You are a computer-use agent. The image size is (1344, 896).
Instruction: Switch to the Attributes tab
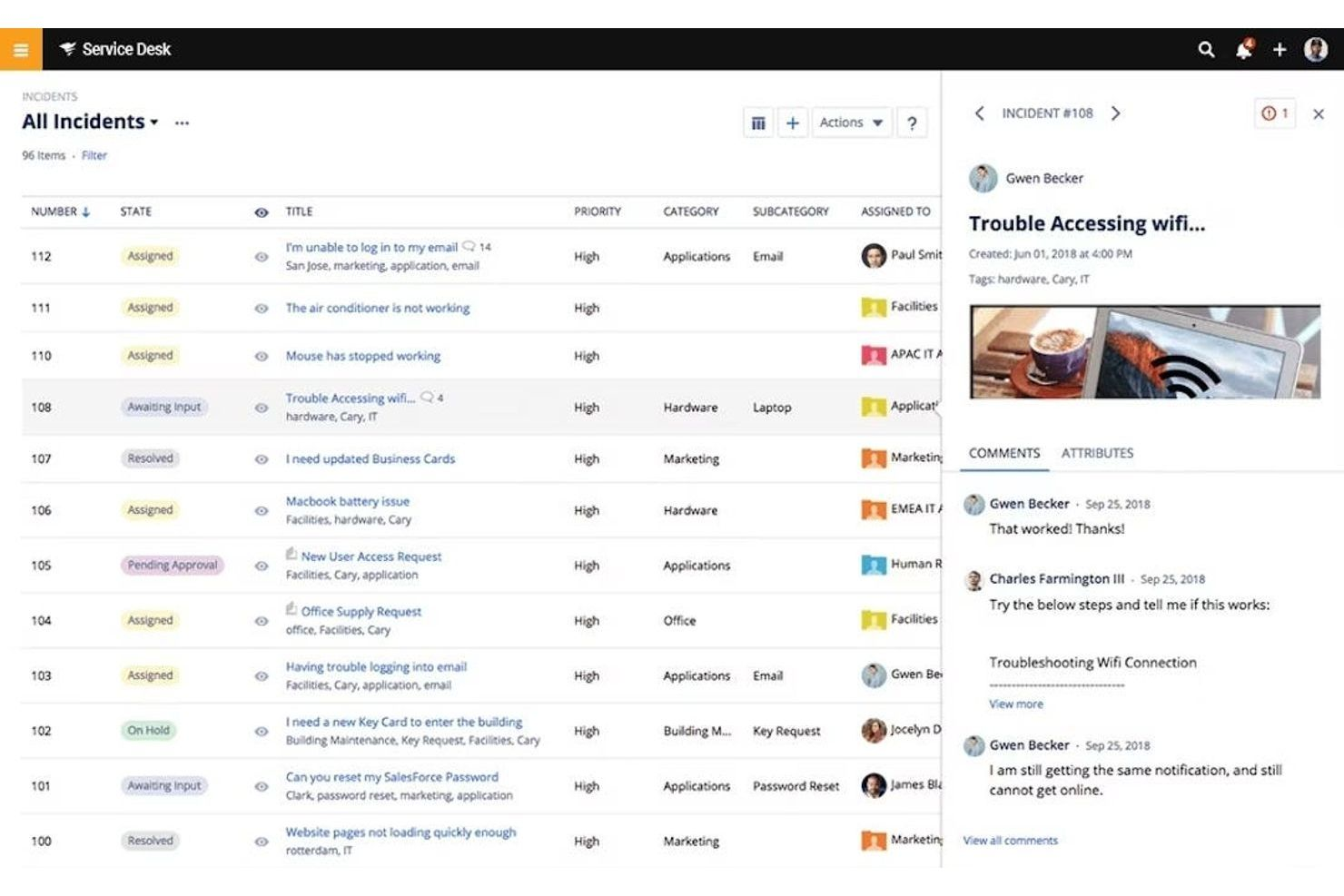pos(1098,453)
